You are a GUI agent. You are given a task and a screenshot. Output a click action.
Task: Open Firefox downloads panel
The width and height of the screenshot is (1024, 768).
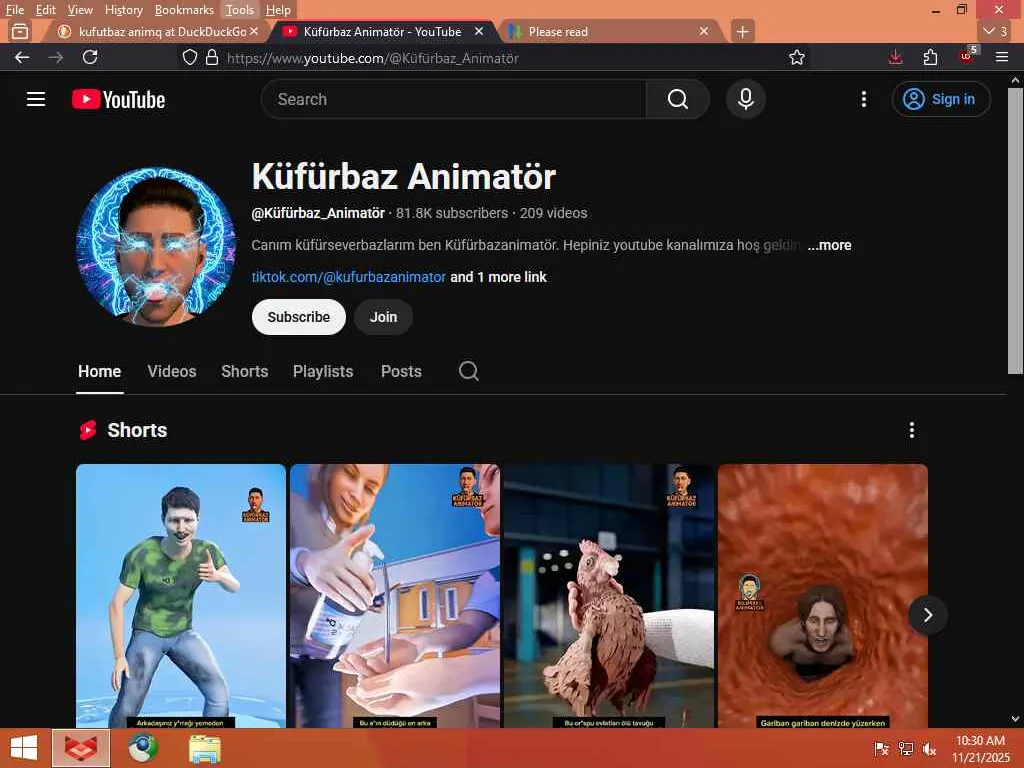[895, 57]
